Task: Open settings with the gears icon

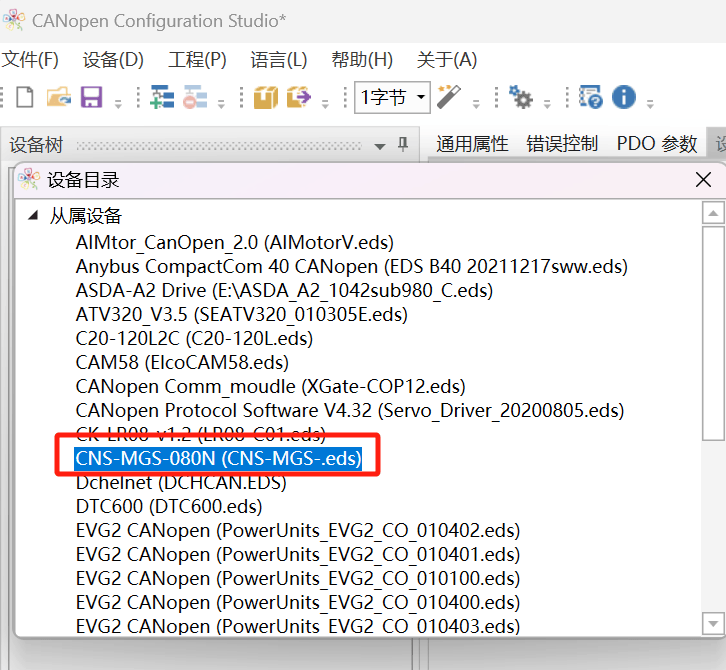Action: coord(520,97)
